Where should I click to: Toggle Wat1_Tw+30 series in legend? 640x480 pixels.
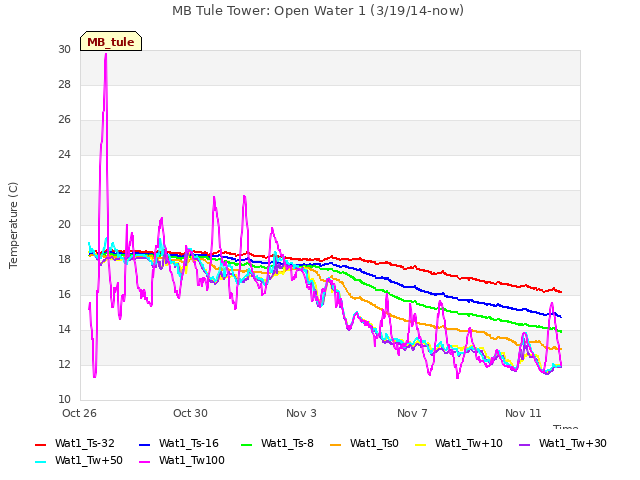pos(563,444)
